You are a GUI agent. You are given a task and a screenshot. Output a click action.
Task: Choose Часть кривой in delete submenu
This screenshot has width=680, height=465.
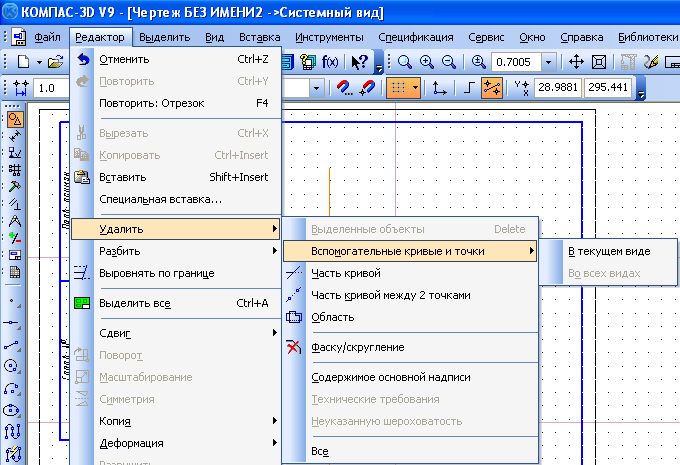(410, 273)
